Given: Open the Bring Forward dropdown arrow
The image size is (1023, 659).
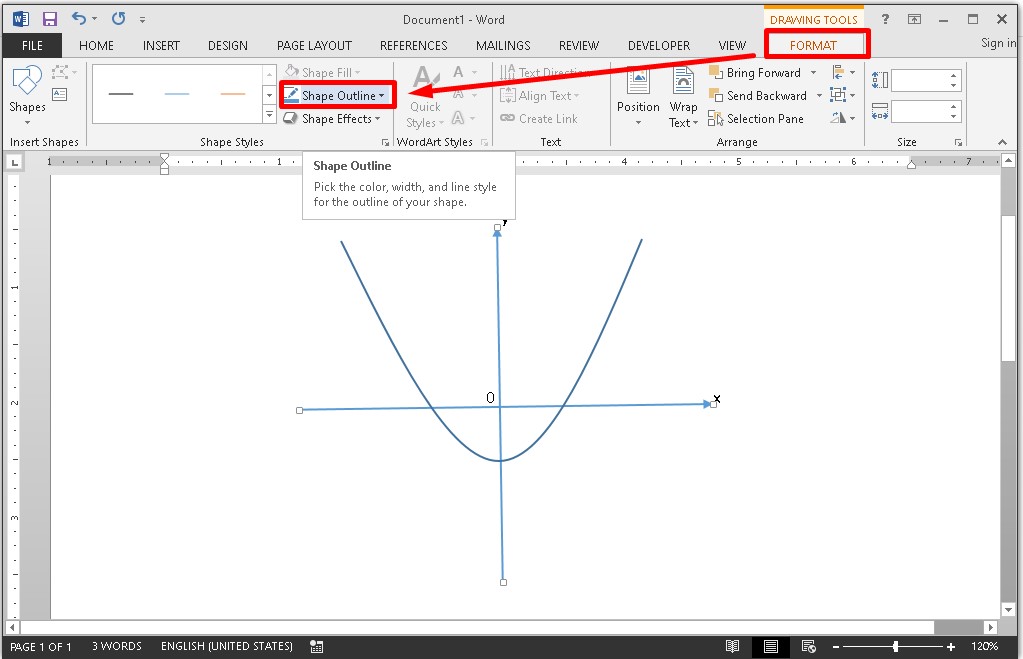Looking at the screenshot, I should pos(813,73).
